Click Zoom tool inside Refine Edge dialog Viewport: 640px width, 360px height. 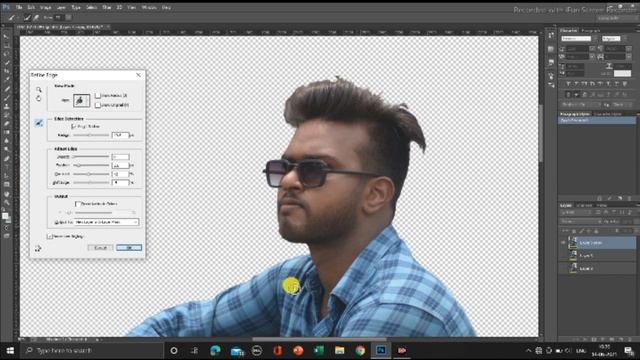click(38, 90)
